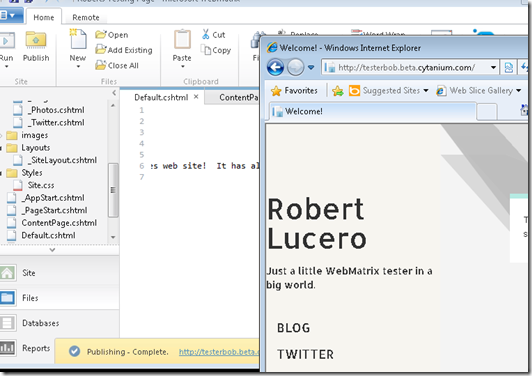Click the file tree scrollbar thumb
Image resolution: width=532 pixels, height=376 pixels.
click(x=113, y=190)
